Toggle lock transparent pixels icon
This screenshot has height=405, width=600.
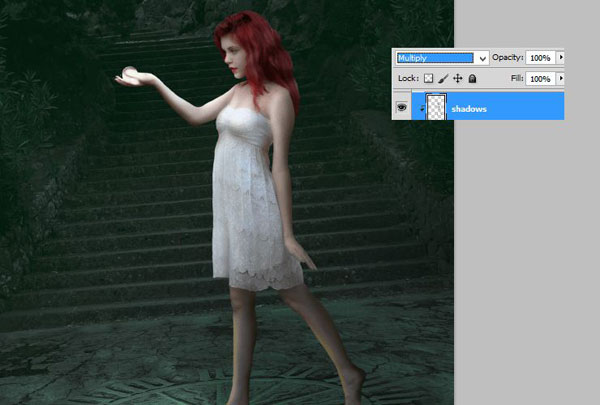429,78
